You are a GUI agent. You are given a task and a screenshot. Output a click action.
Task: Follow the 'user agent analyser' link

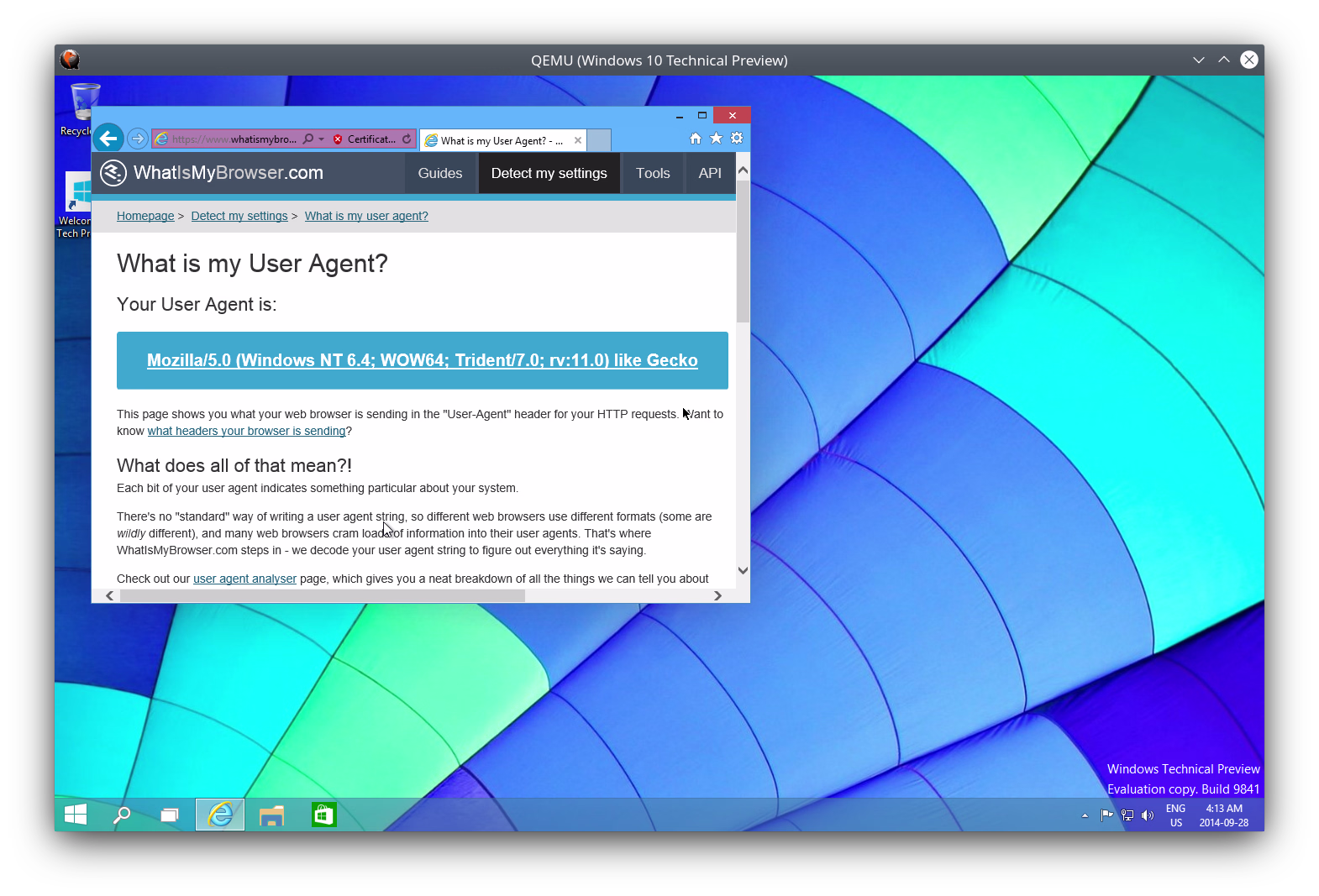pos(244,579)
